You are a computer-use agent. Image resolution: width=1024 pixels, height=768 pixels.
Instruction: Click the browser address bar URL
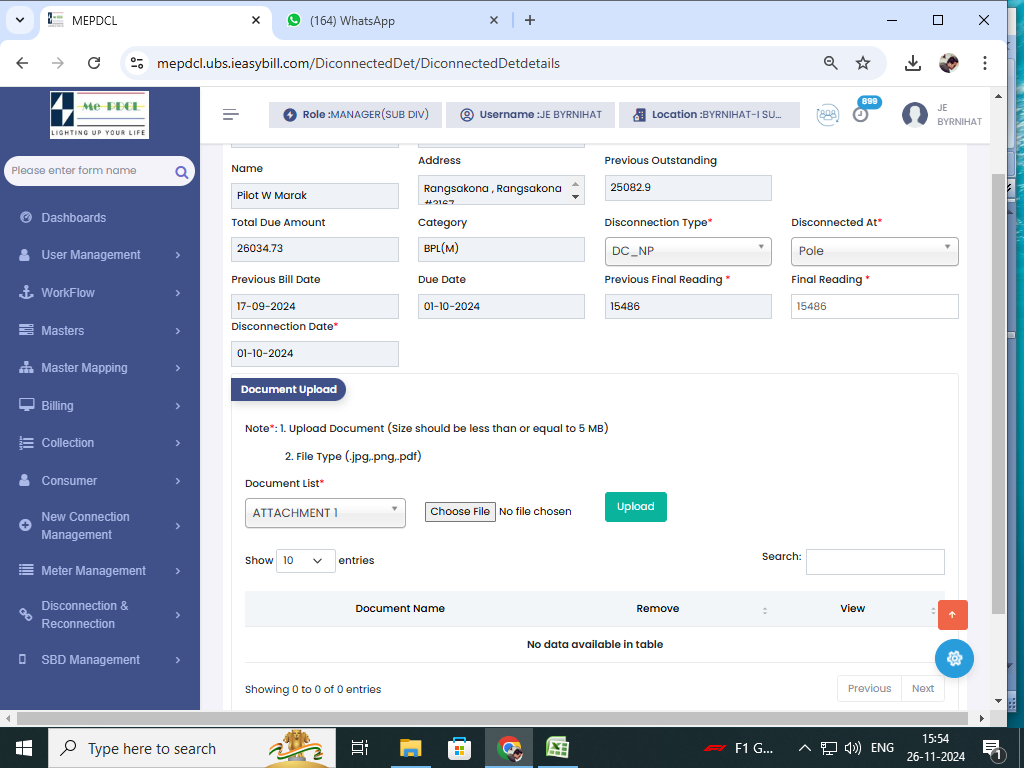(359, 63)
